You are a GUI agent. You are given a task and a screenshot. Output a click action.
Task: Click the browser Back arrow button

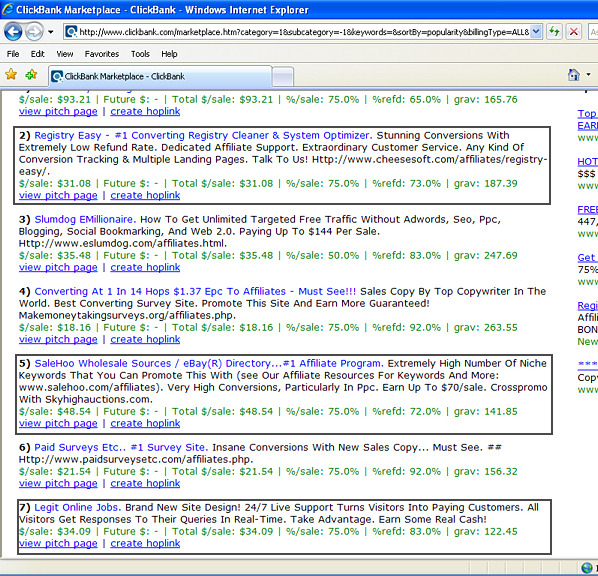pyautogui.click(x=13, y=32)
